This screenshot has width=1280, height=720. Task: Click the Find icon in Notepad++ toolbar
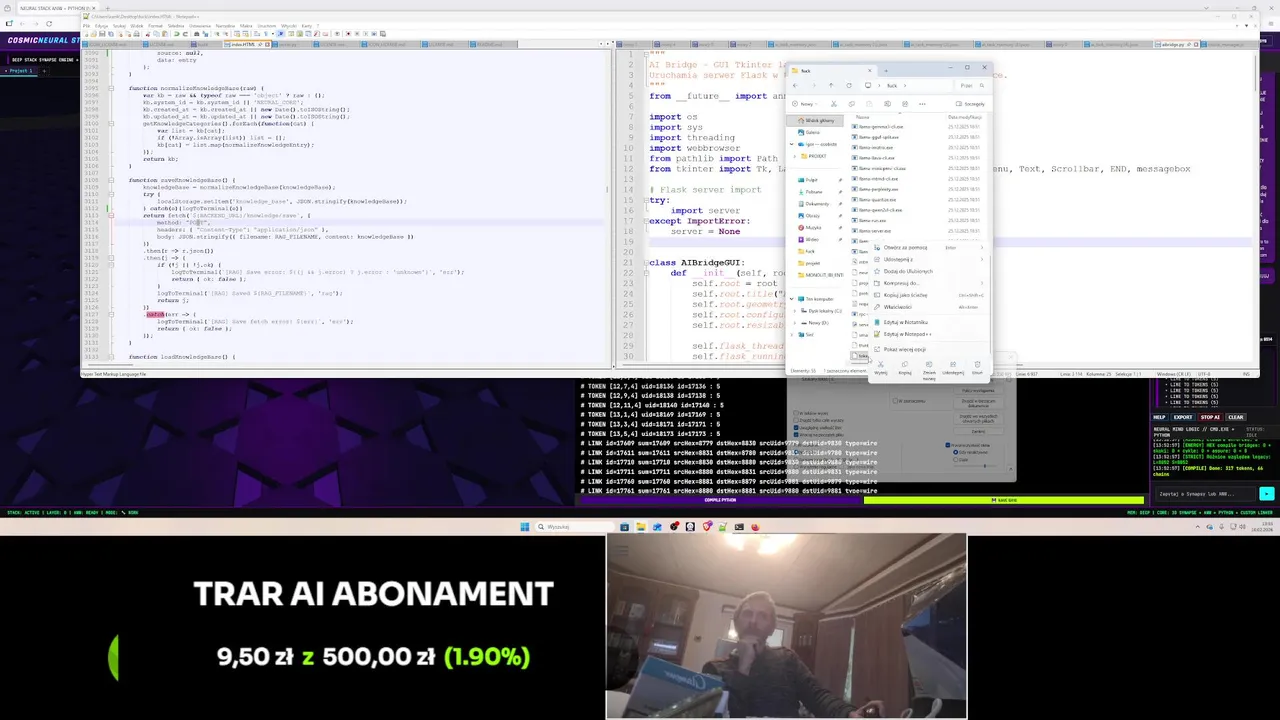click(x=197, y=34)
